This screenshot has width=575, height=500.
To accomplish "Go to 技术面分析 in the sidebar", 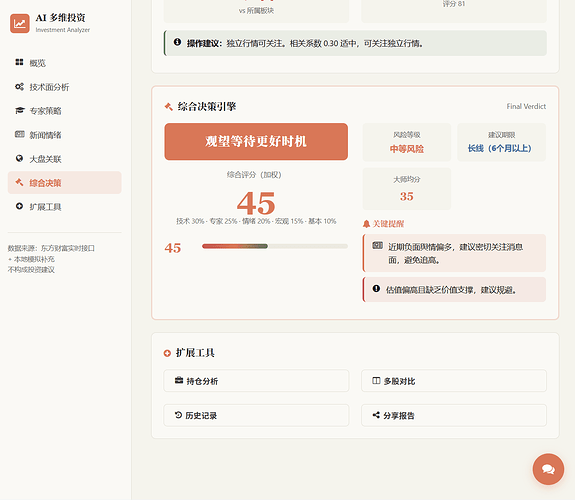I will point(65,87).
